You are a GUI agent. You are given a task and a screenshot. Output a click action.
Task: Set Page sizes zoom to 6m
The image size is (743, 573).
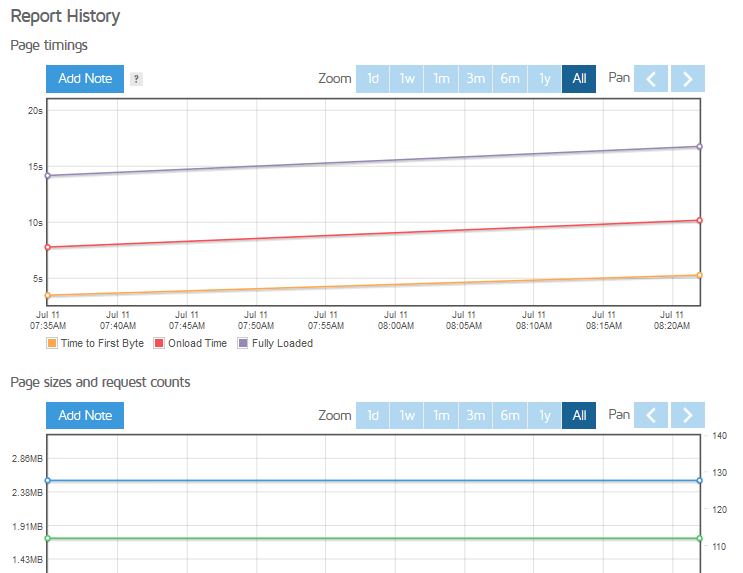510,415
